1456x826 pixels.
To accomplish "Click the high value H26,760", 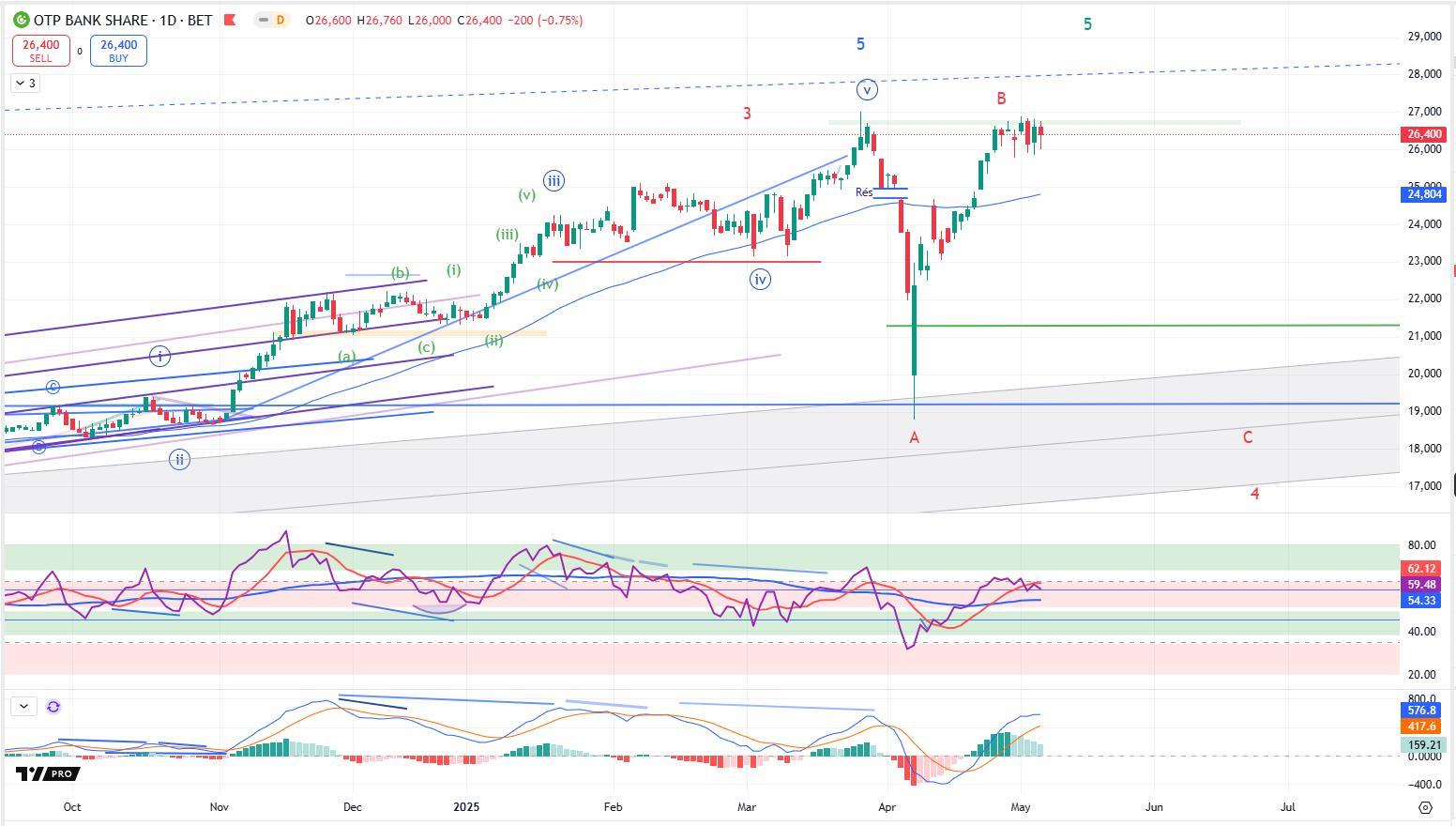I will pyautogui.click(x=381, y=20).
